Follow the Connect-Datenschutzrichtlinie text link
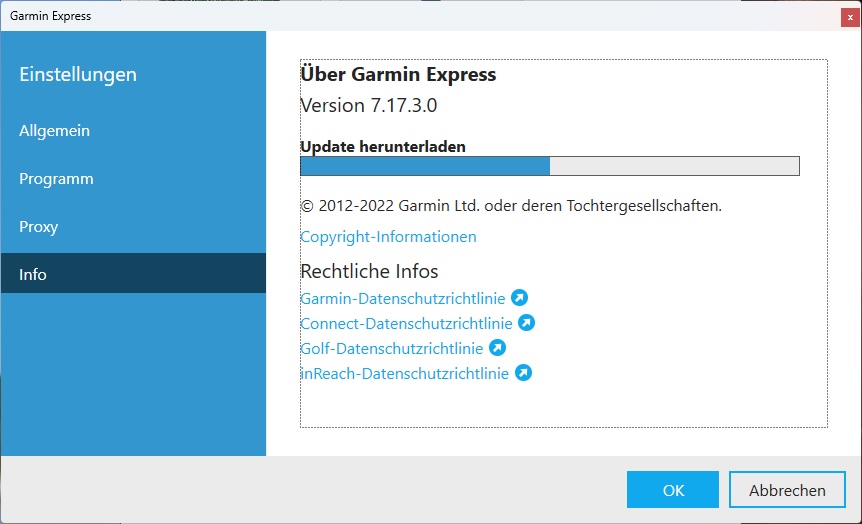This screenshot has width=862, height=524. click(x=406, y=323)
